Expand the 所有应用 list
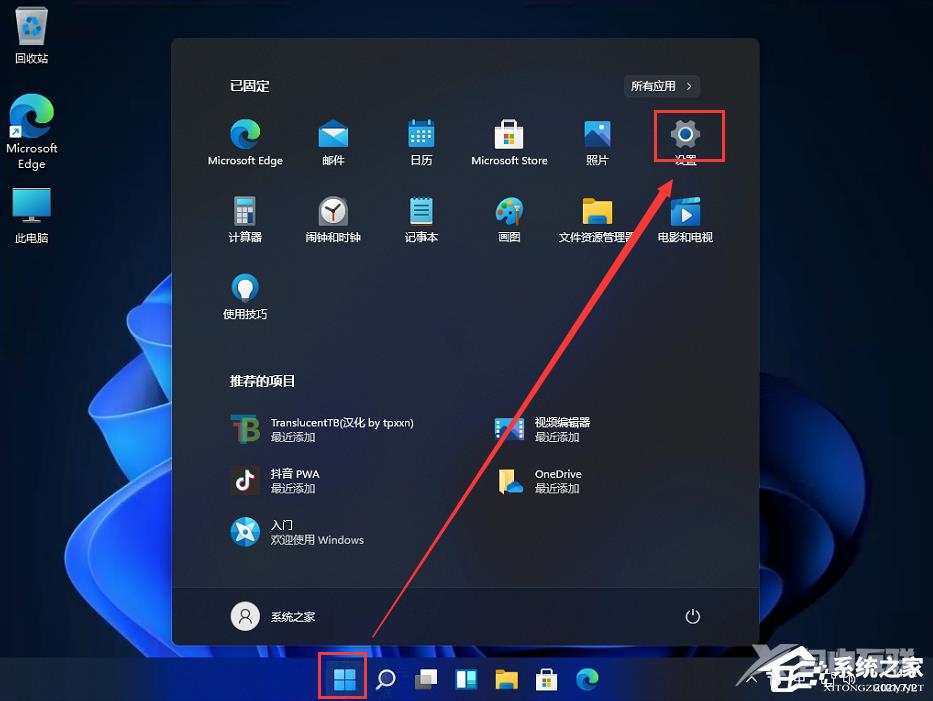Screen dimensions: 933x701 click(x=660, y=86)
